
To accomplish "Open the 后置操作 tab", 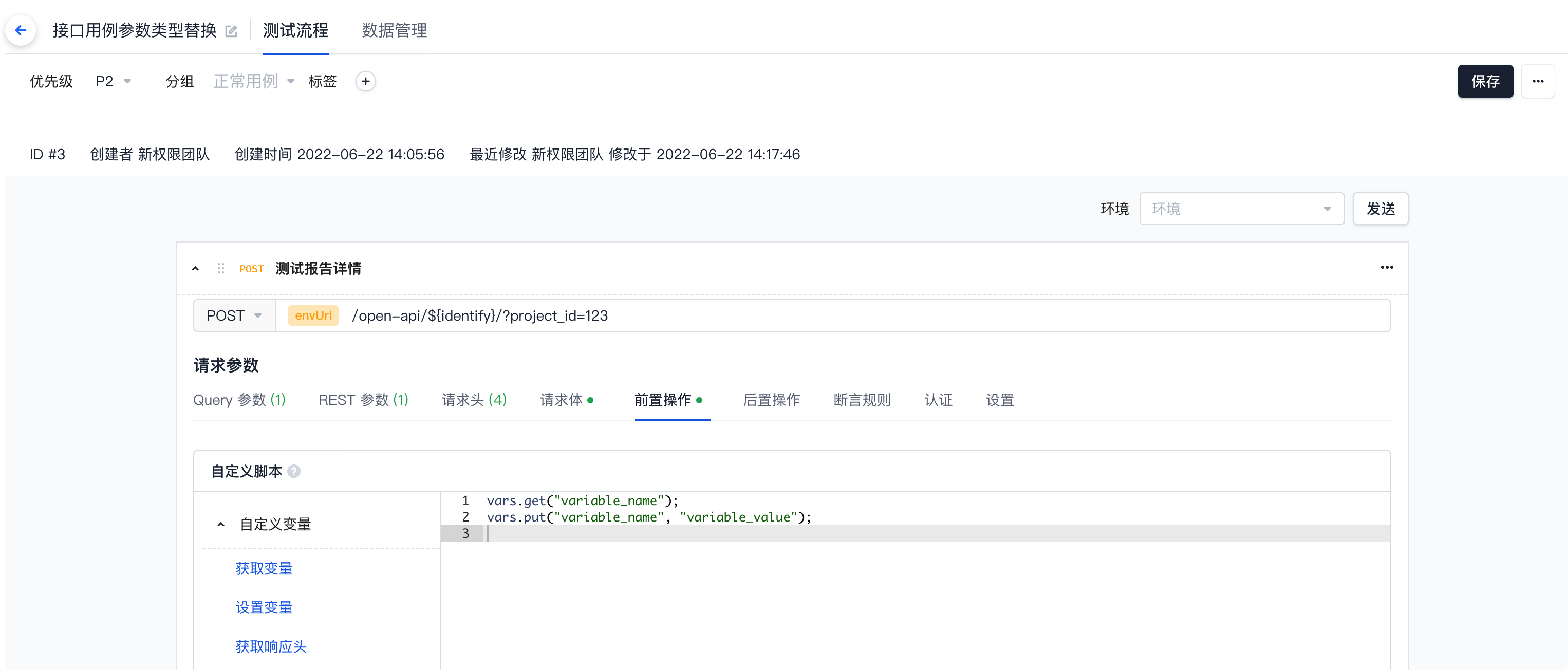I will [771, 399].
